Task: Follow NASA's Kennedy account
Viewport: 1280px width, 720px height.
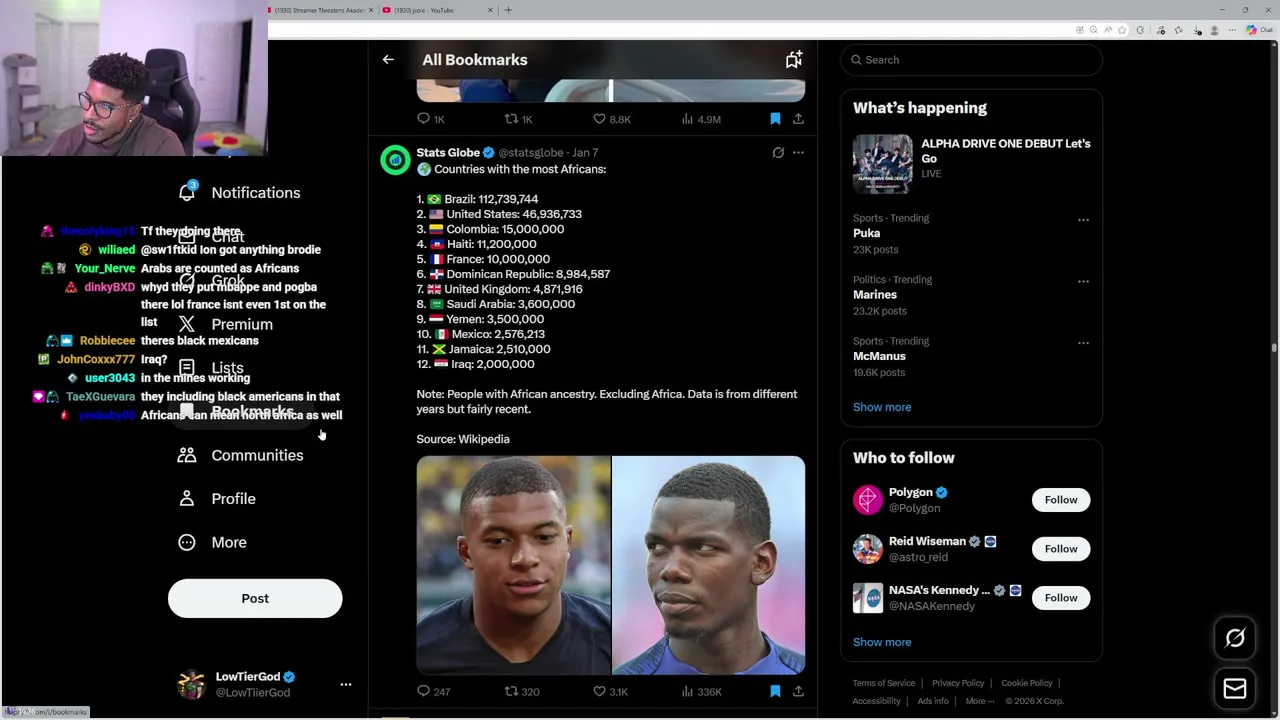Action: [x=1061, y=598]
